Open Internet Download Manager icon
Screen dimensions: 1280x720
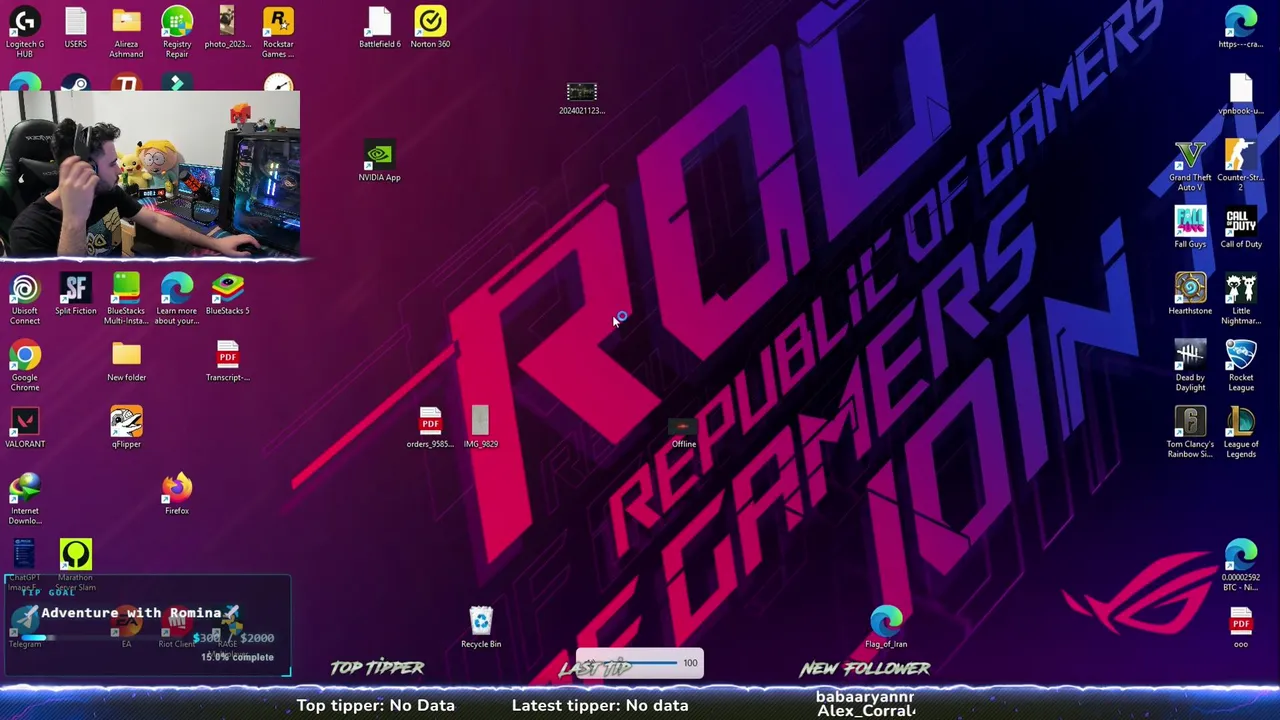(x=25, y=499)
